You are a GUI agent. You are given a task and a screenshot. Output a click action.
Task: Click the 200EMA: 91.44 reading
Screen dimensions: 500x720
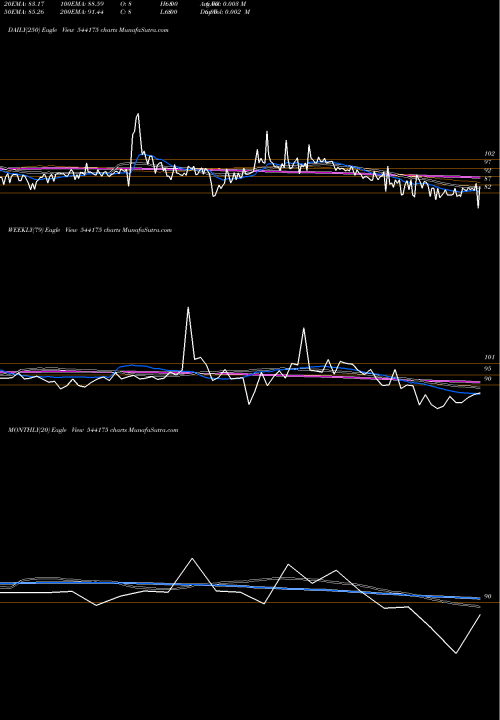pos(82,12)
